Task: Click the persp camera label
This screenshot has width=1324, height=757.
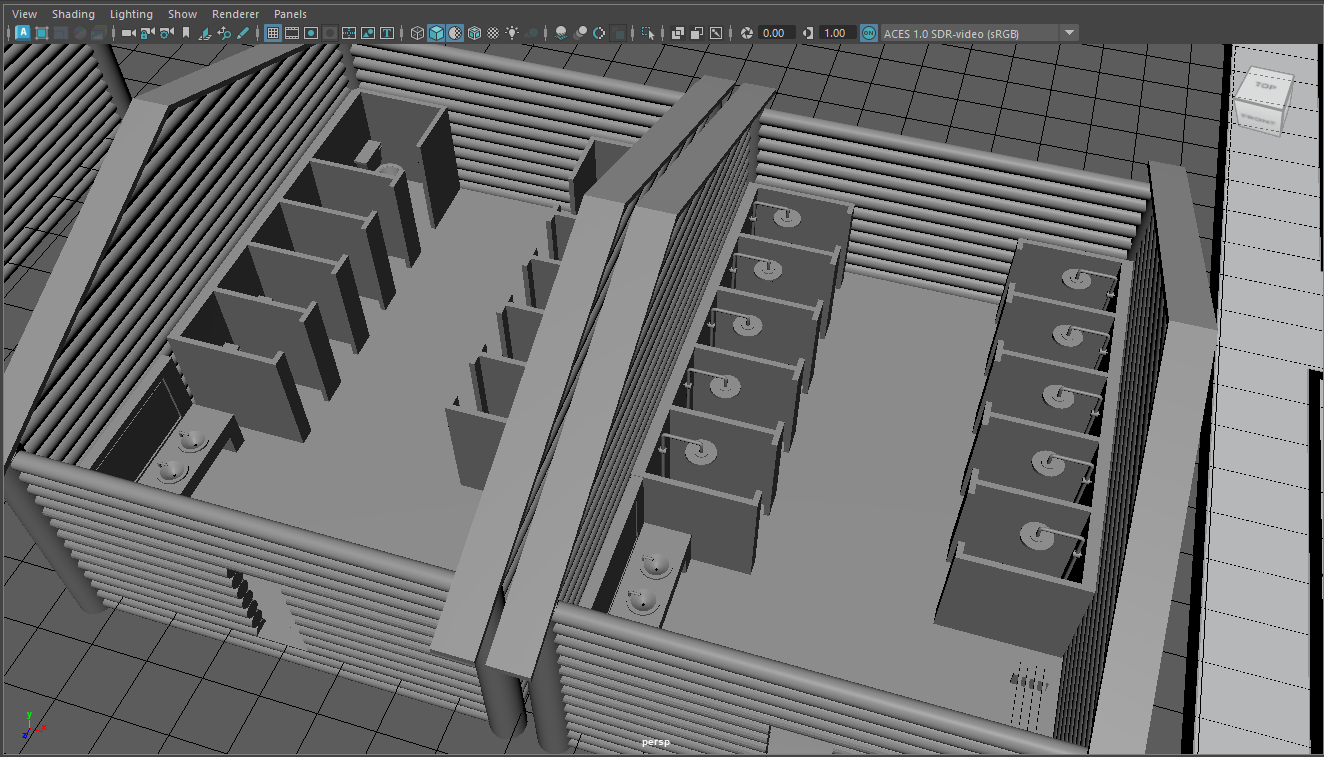Action: click(656, 742)
